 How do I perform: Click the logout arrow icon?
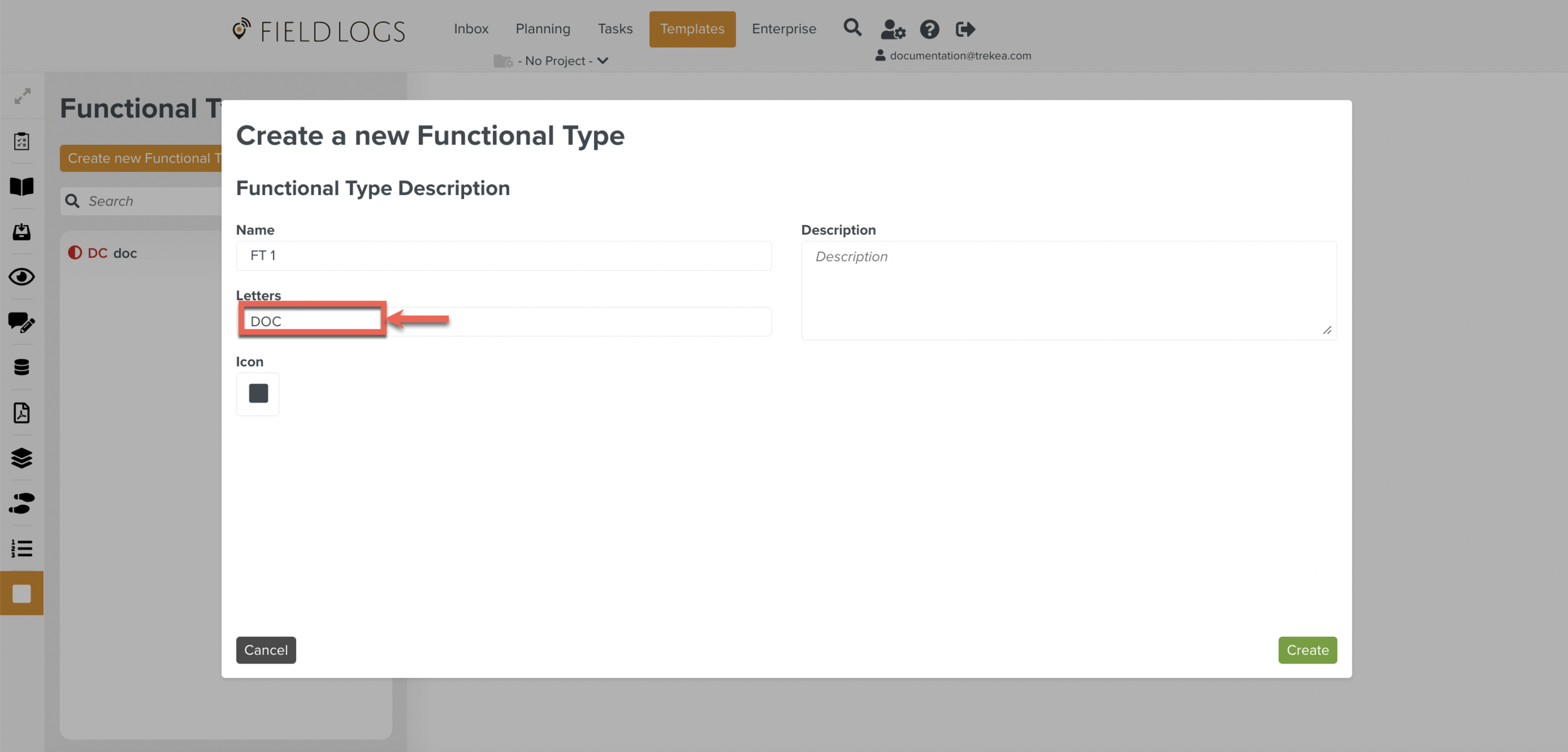pos(965,29)
